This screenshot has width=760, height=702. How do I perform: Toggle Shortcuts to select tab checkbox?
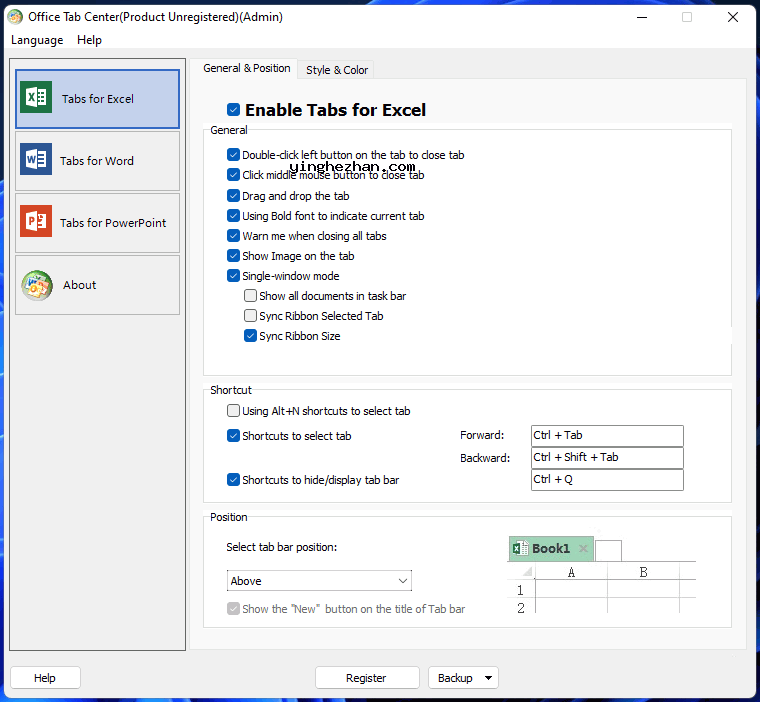(233, 435)
